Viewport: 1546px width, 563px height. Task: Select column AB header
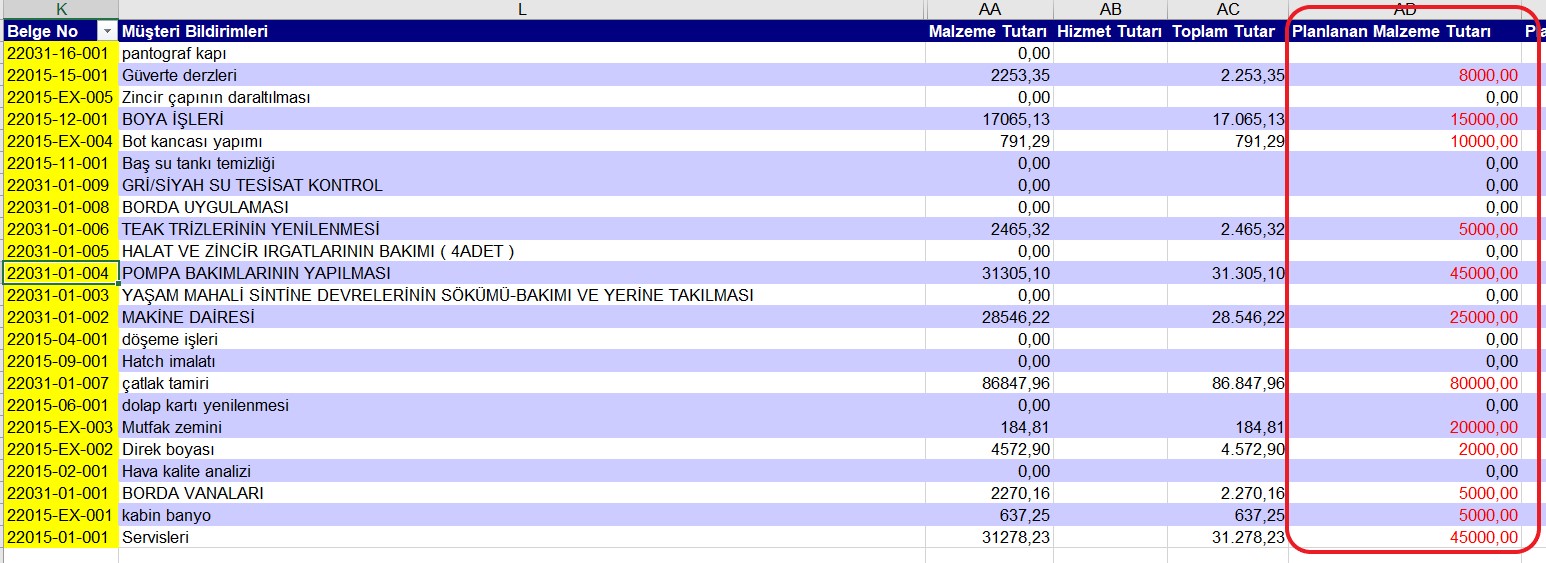point(1110,9)
